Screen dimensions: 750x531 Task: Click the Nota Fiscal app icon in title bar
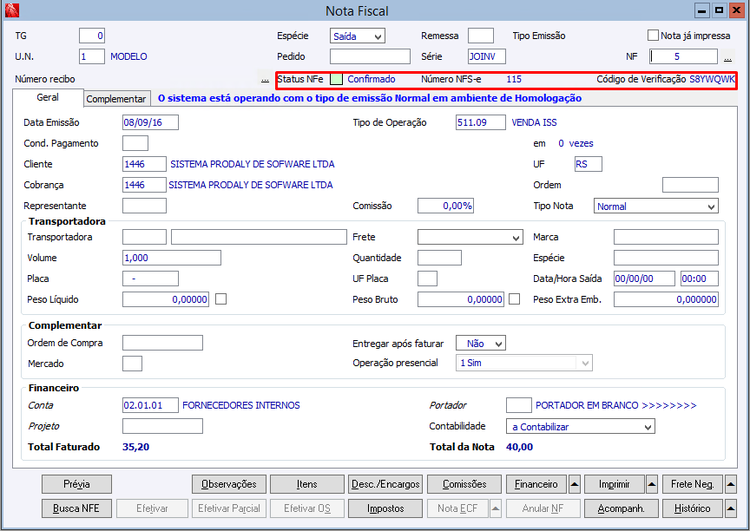point(12,11)
